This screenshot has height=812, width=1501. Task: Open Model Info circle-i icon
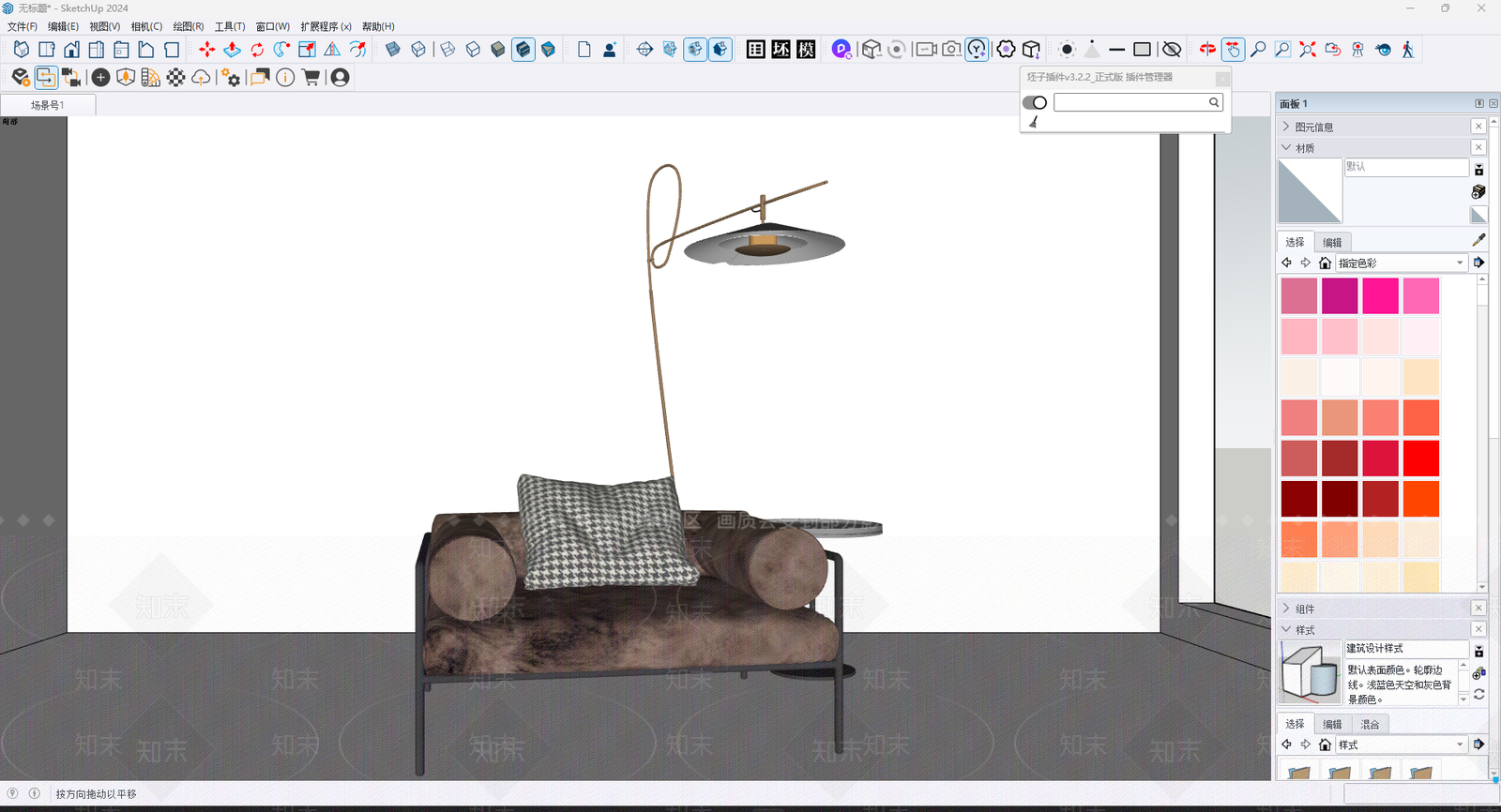pyautogui.click(x=285, y=78)
